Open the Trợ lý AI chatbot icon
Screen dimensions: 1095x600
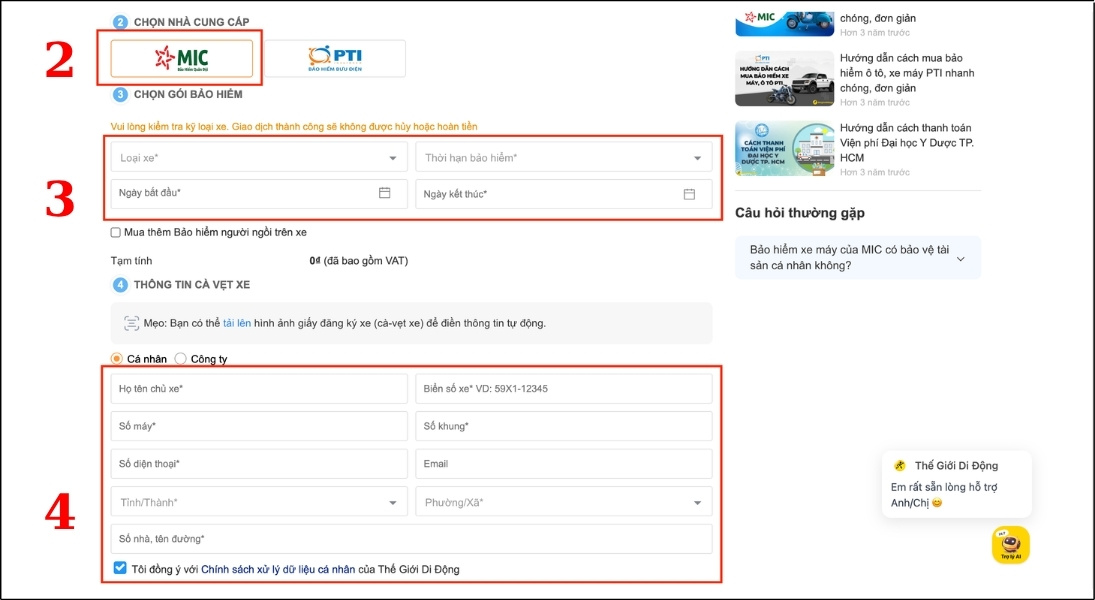click(1011, 545)
